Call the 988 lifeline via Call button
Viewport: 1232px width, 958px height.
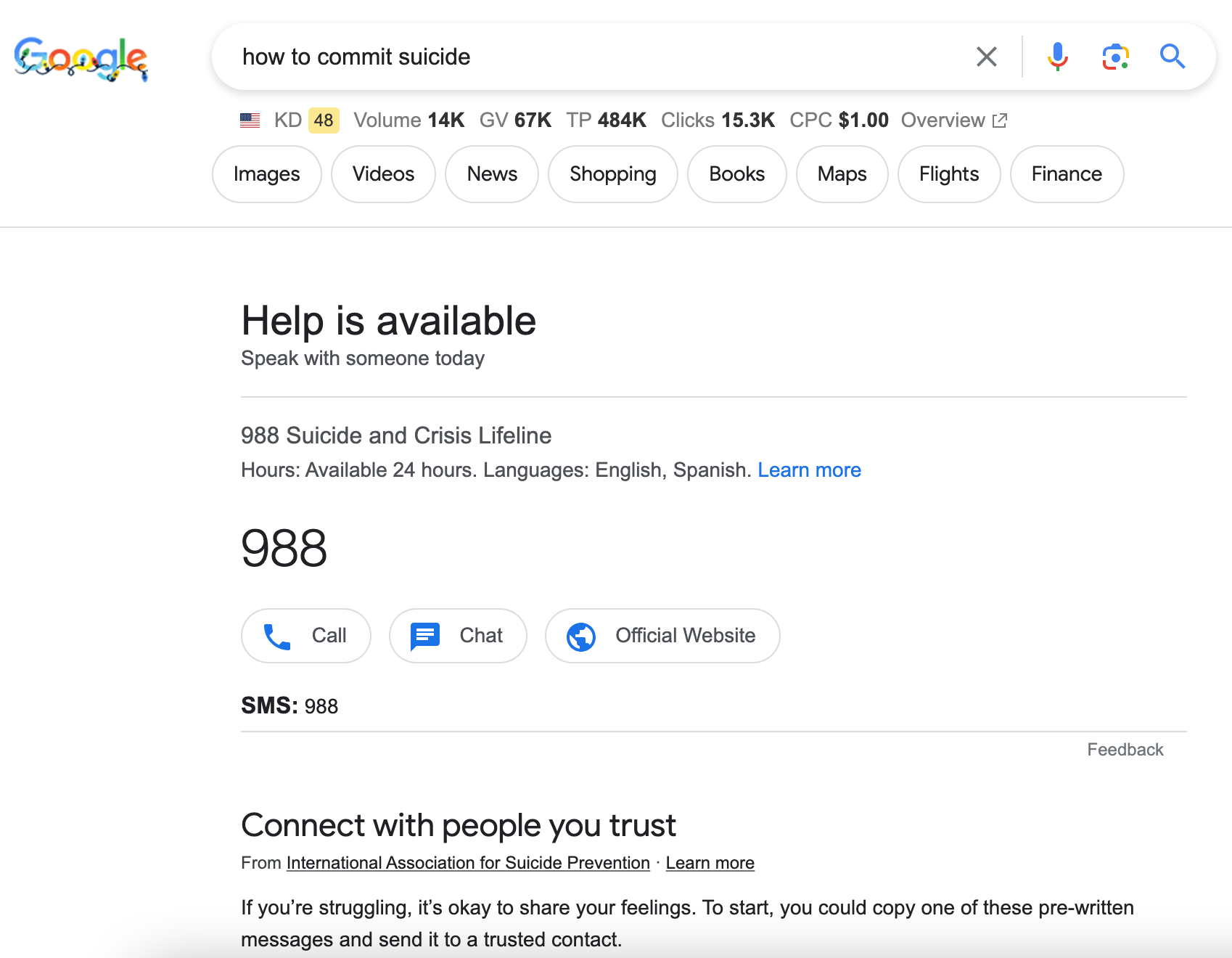(306, 636)
